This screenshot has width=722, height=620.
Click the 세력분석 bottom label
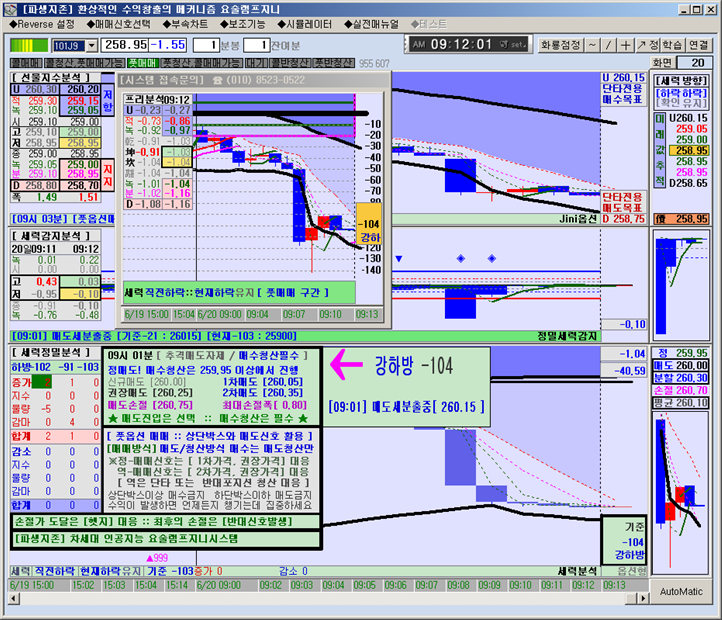coord(577,571)
